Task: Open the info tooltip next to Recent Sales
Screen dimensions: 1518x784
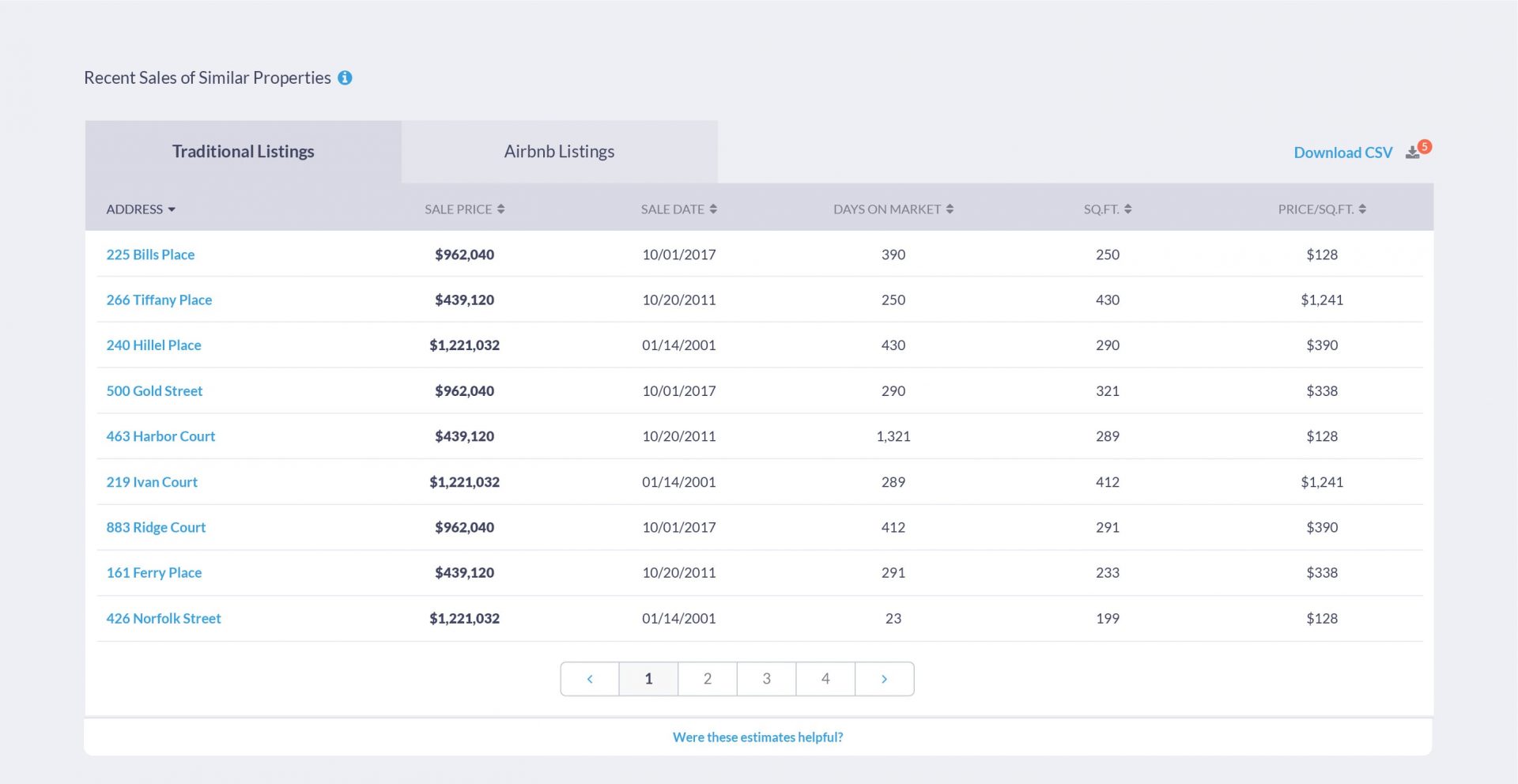Action: (346, 77)
